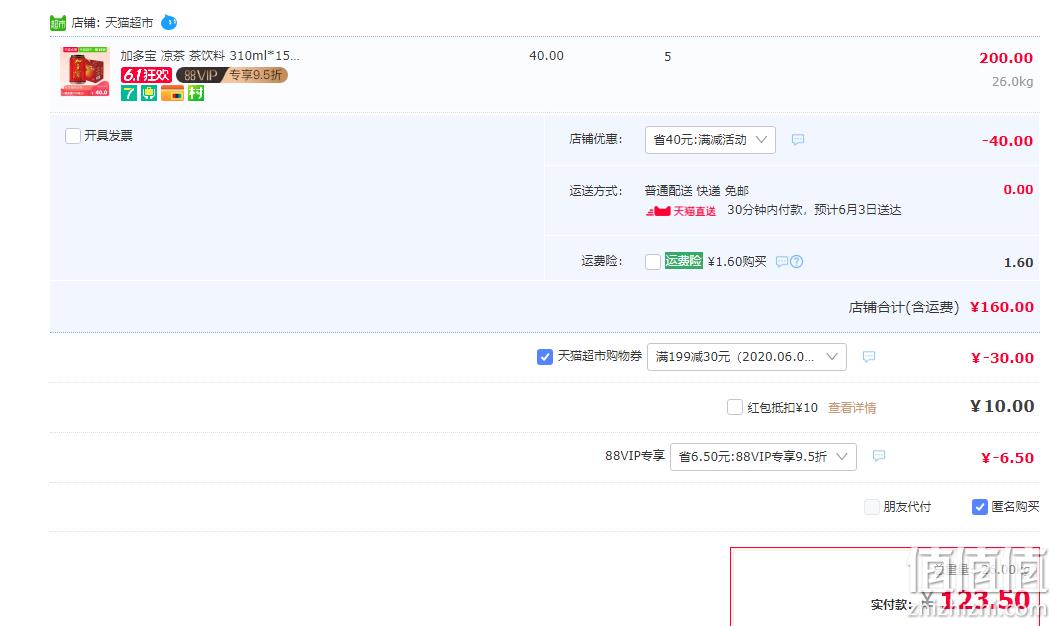Click the green Tmall Supermarket store icon
The image size is (1057, 626).
coord(58,23)
